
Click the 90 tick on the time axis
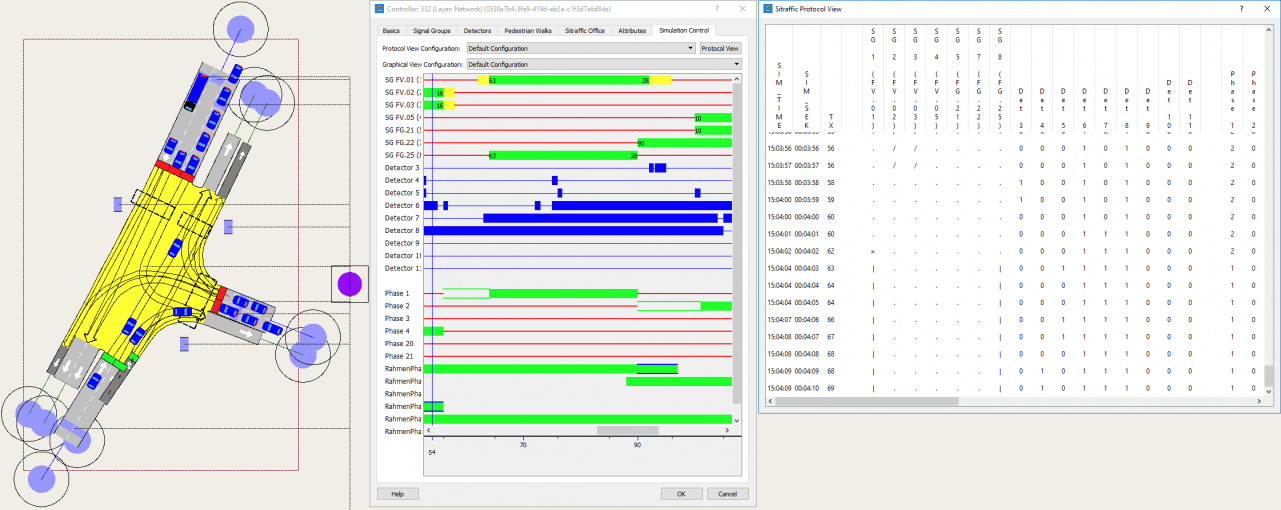pos(637,444)
